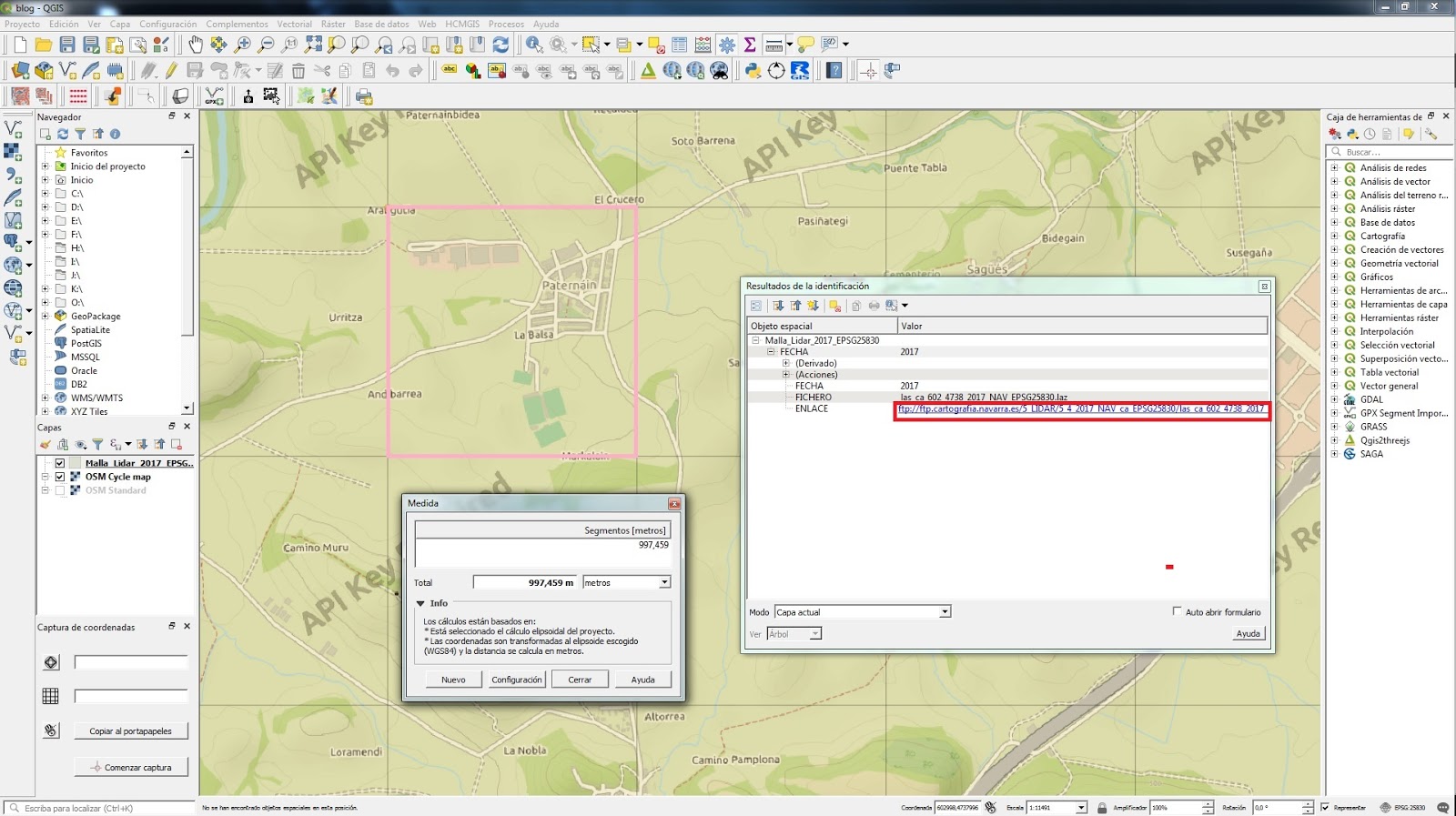This screenshot has height=816, width=1456.
Task: Open the Complementos menu
Action: [237, 24]
